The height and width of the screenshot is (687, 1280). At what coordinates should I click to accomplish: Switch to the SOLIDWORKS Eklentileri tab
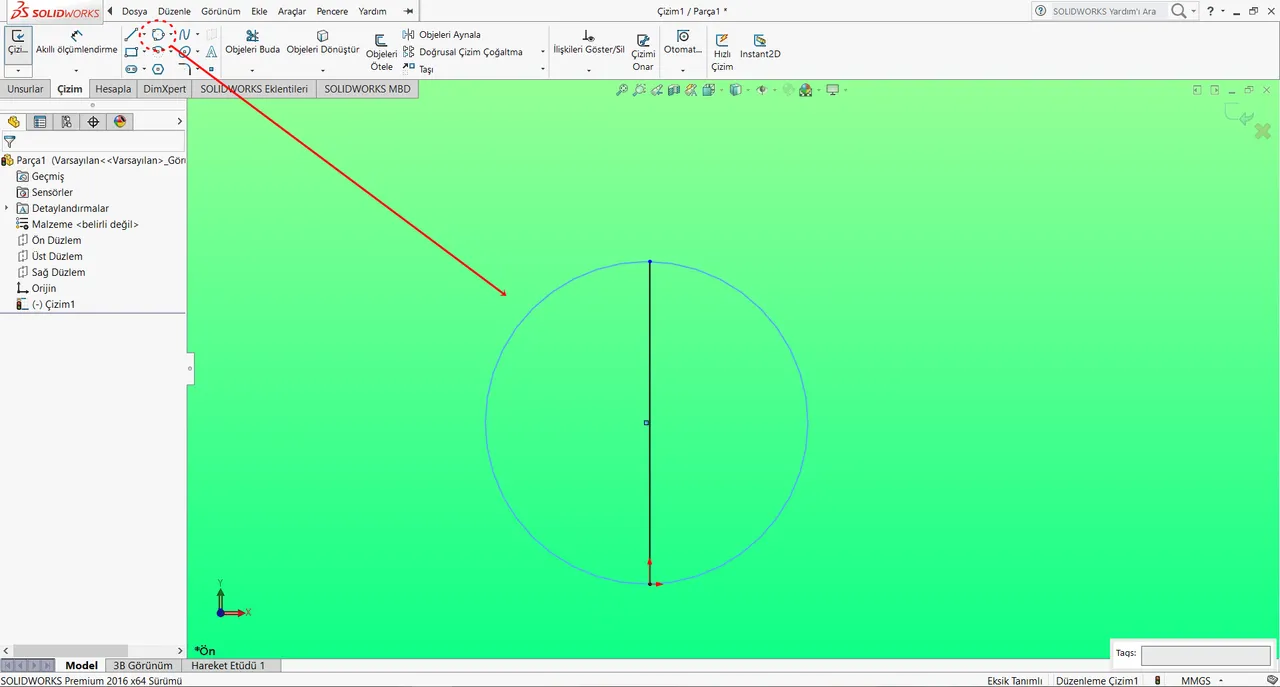(254, 89)
